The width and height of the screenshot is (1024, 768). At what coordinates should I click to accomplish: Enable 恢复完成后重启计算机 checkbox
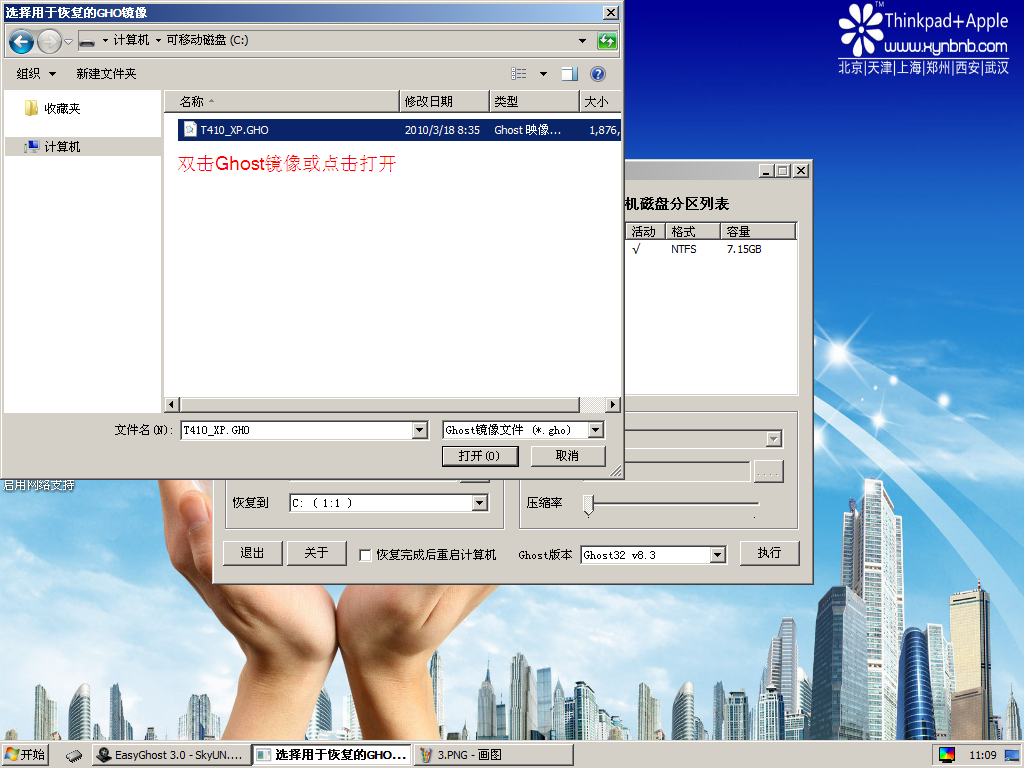click(365, 555)
